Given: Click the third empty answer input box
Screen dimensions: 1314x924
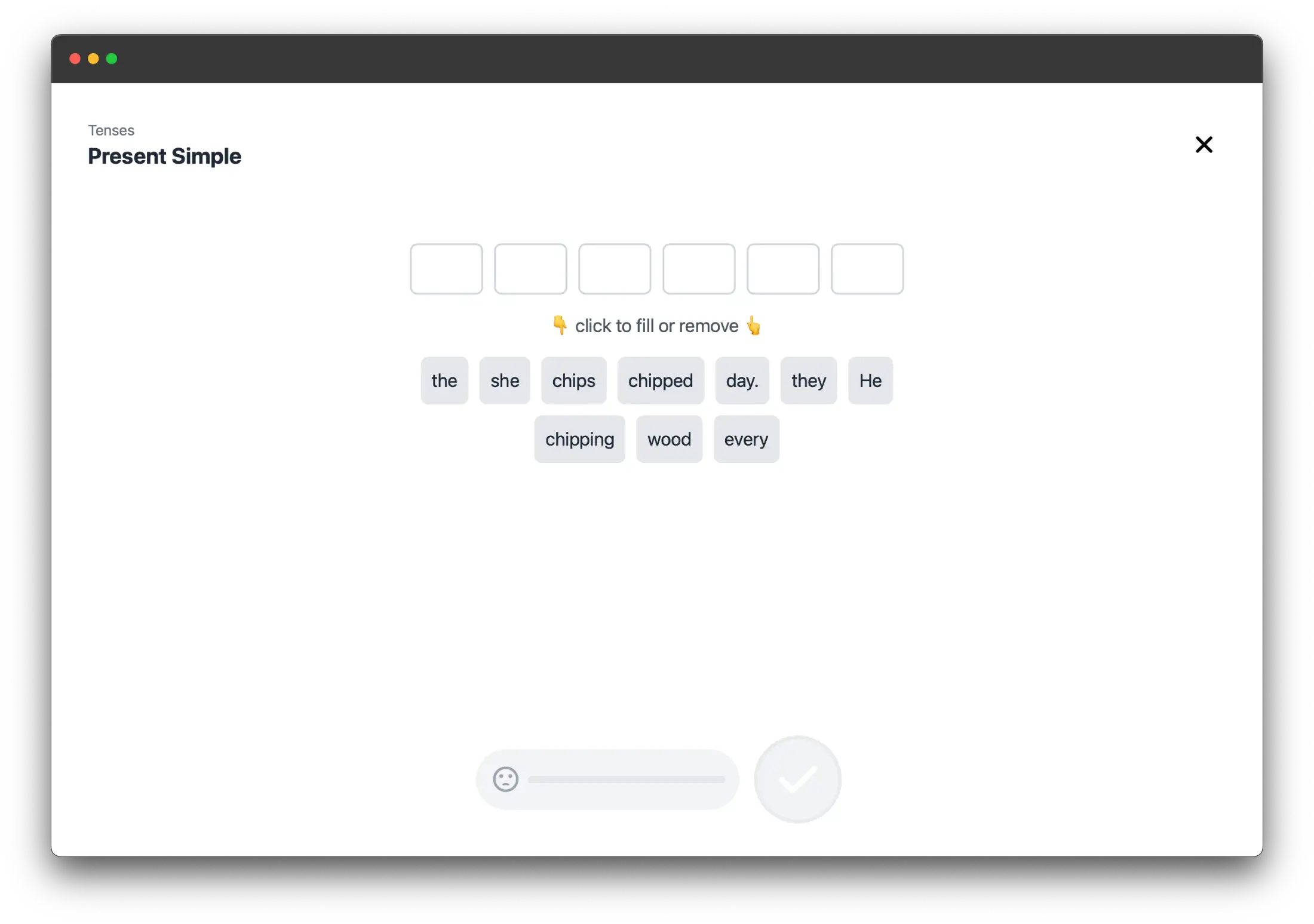Looking at the screenshot, I should [614, 268].
